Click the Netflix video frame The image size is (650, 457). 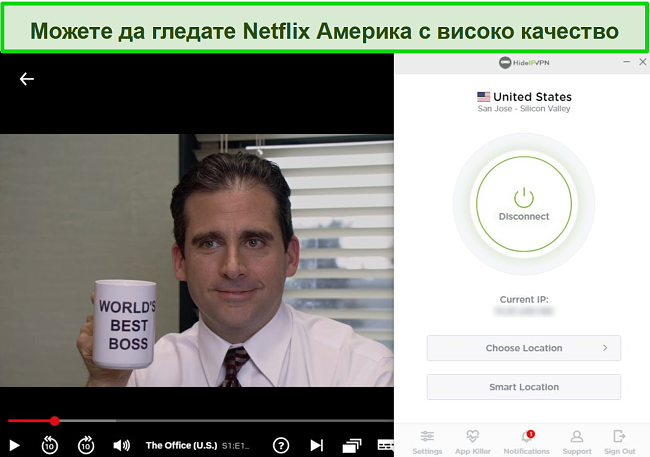tap(196, 260)
